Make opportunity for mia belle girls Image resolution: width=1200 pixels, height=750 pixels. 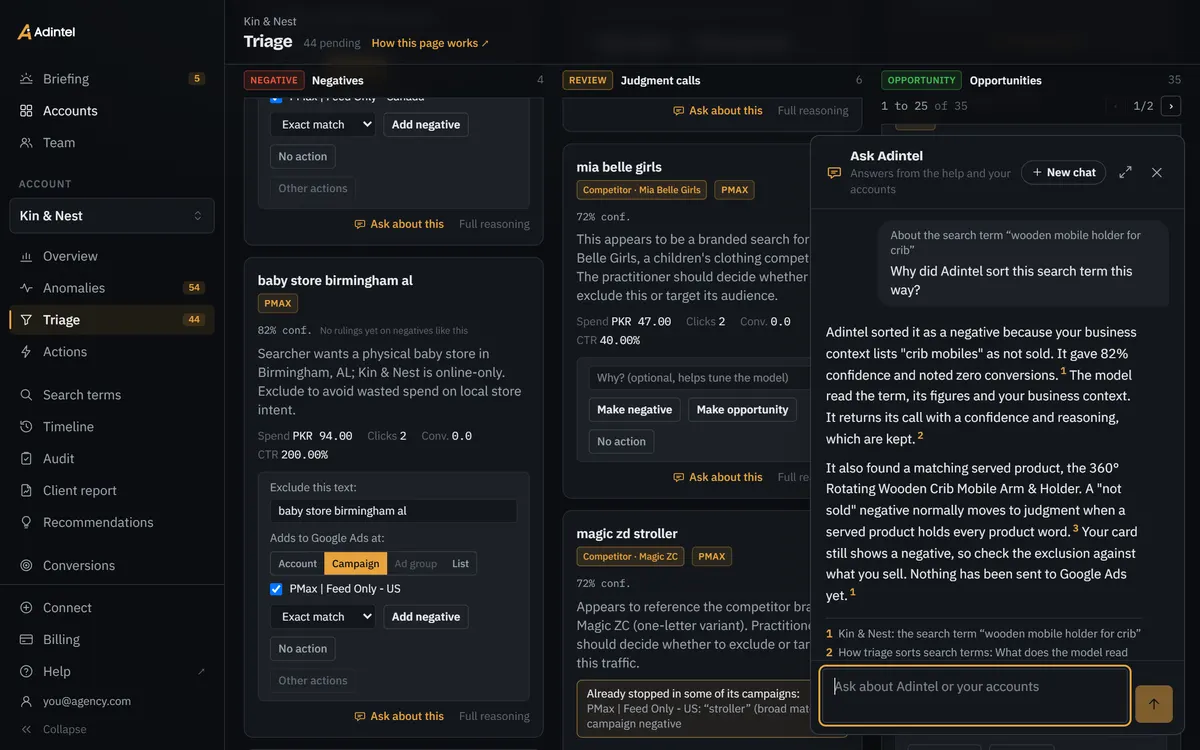pos(743,410)
